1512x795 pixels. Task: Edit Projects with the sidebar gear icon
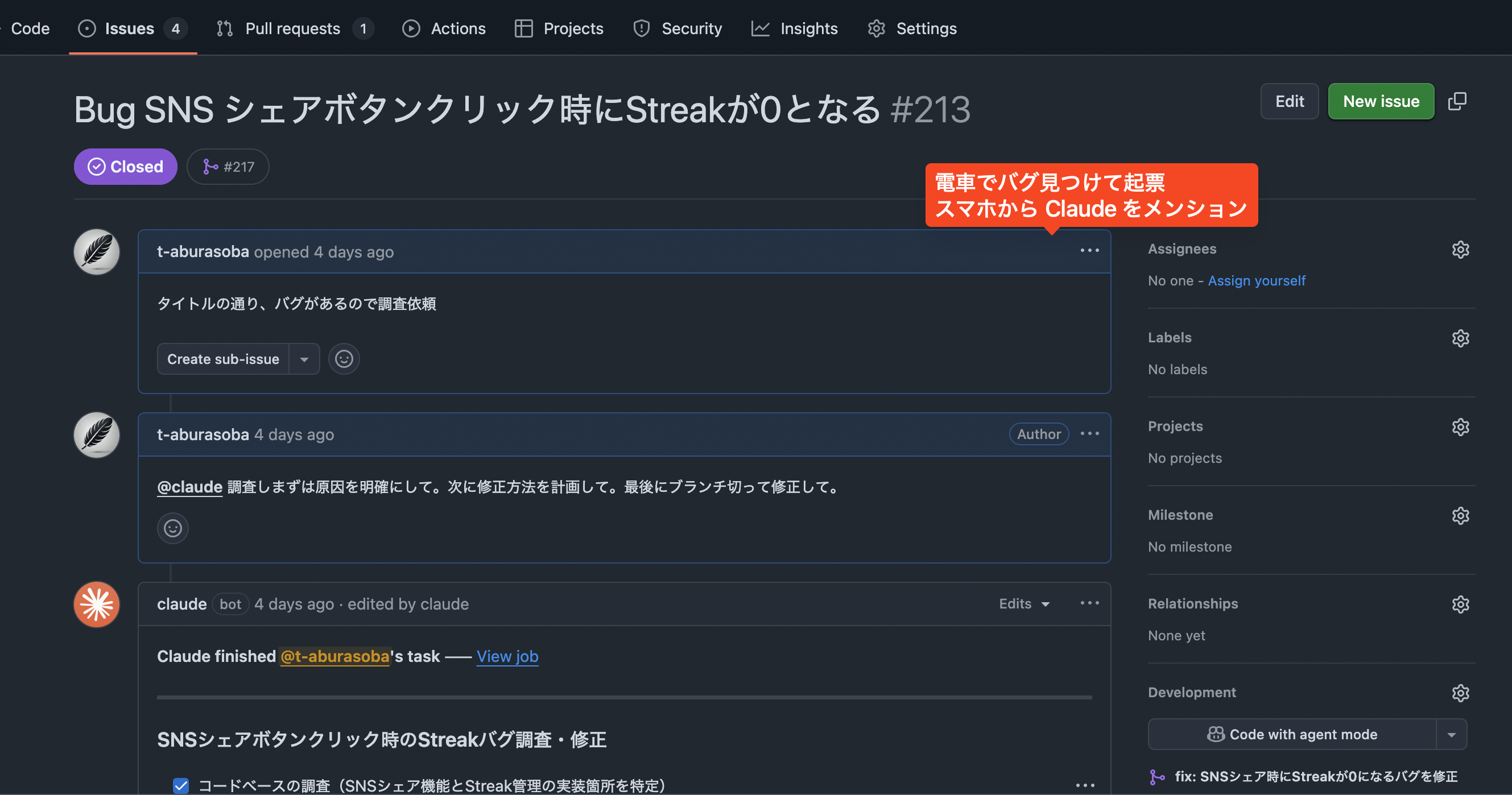[x=1460, y=427]
